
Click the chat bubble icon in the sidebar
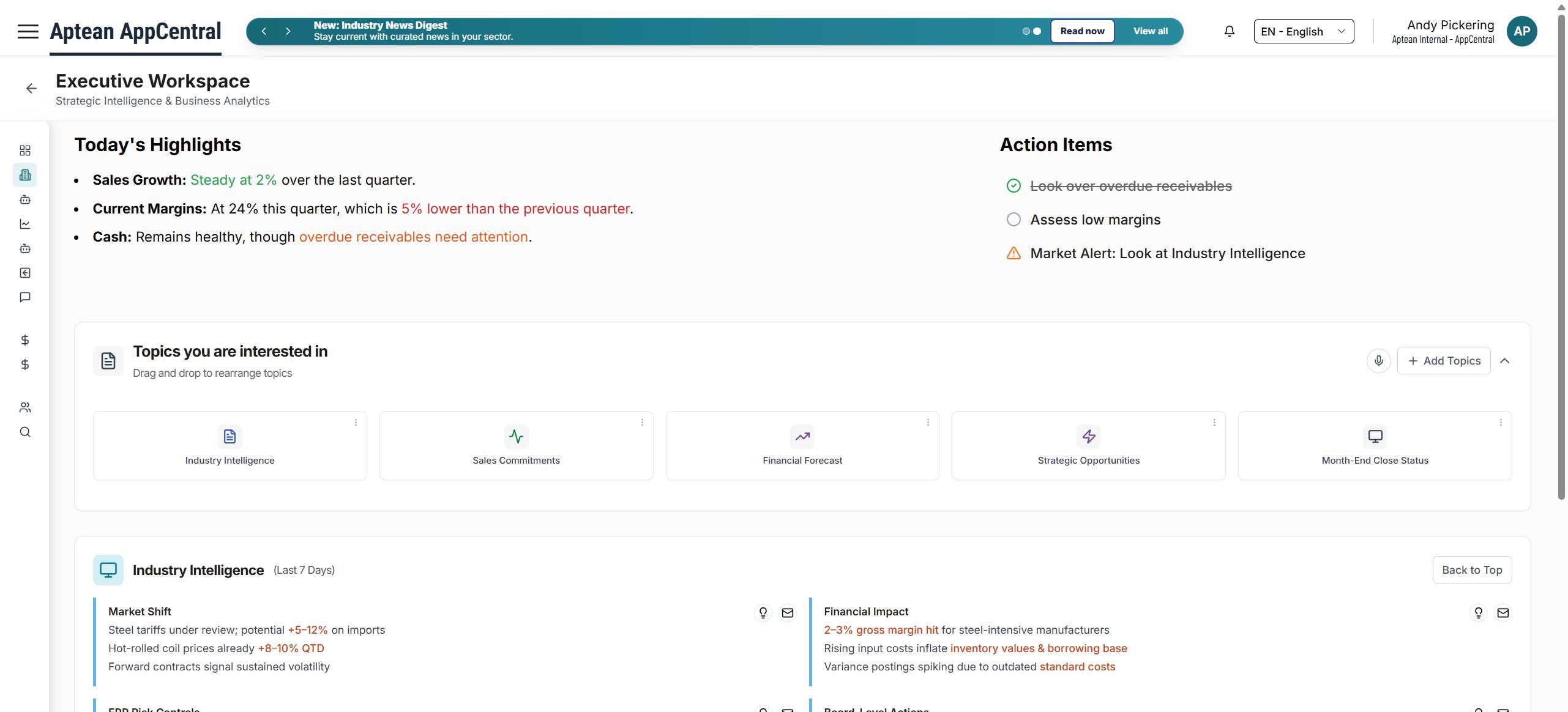pyautogui.click(x=25, y=297)
